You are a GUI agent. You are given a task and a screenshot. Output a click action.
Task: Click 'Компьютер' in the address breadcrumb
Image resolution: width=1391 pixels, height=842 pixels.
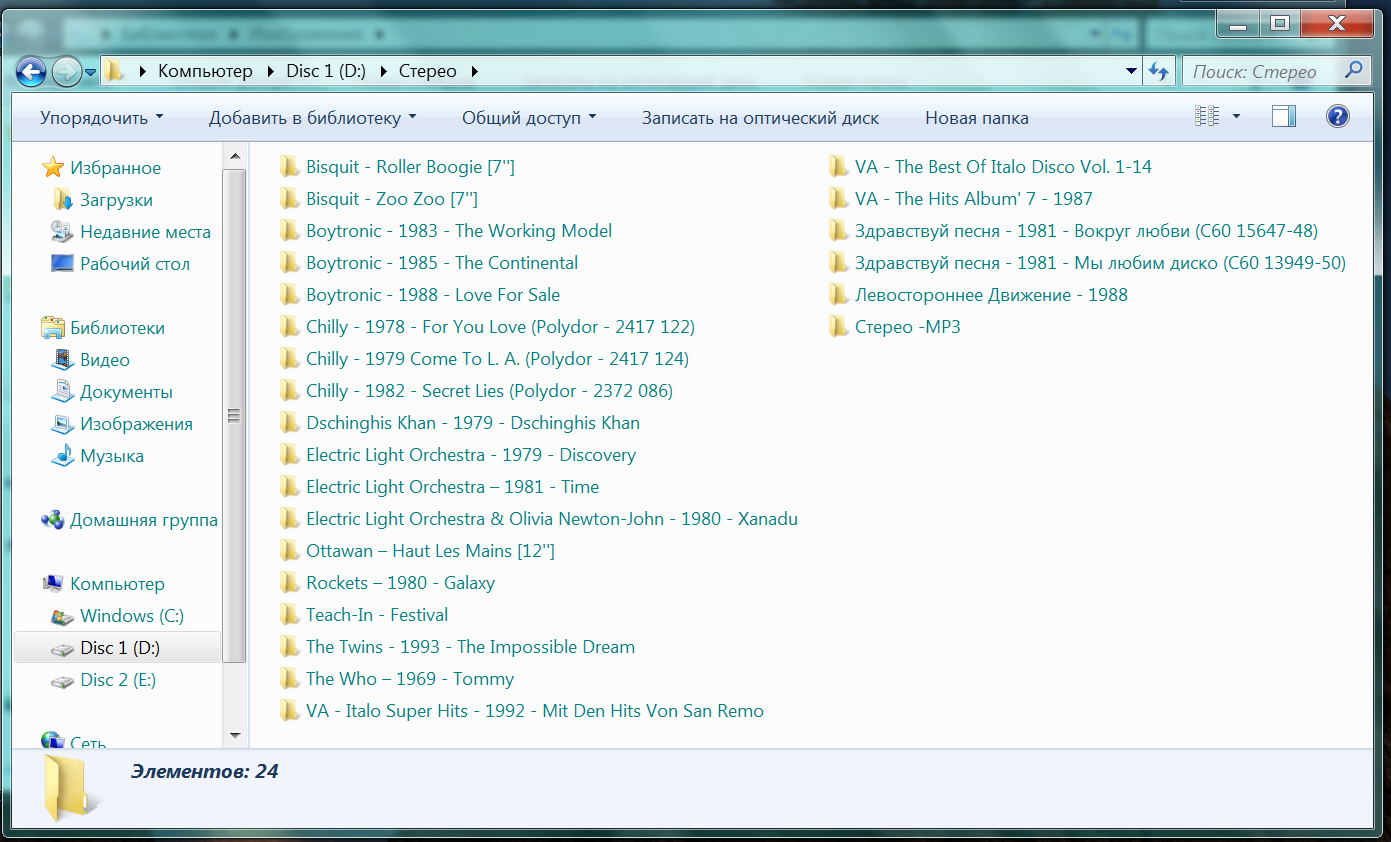pos(206,71)
